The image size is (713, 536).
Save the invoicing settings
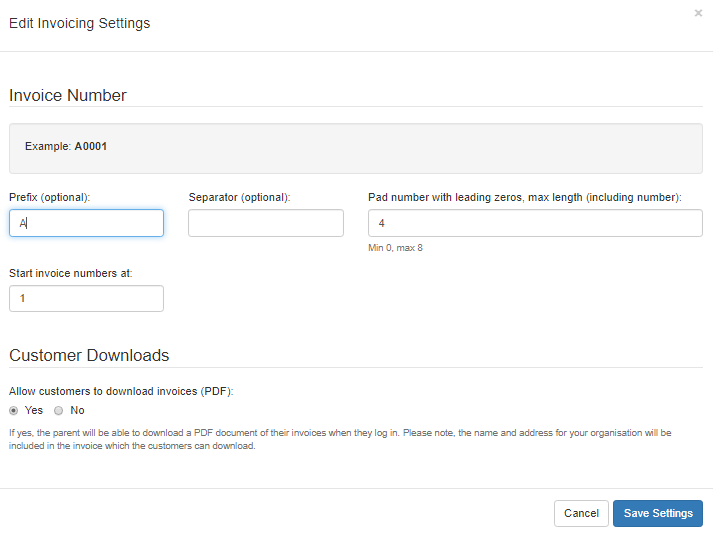click(657, 513)
